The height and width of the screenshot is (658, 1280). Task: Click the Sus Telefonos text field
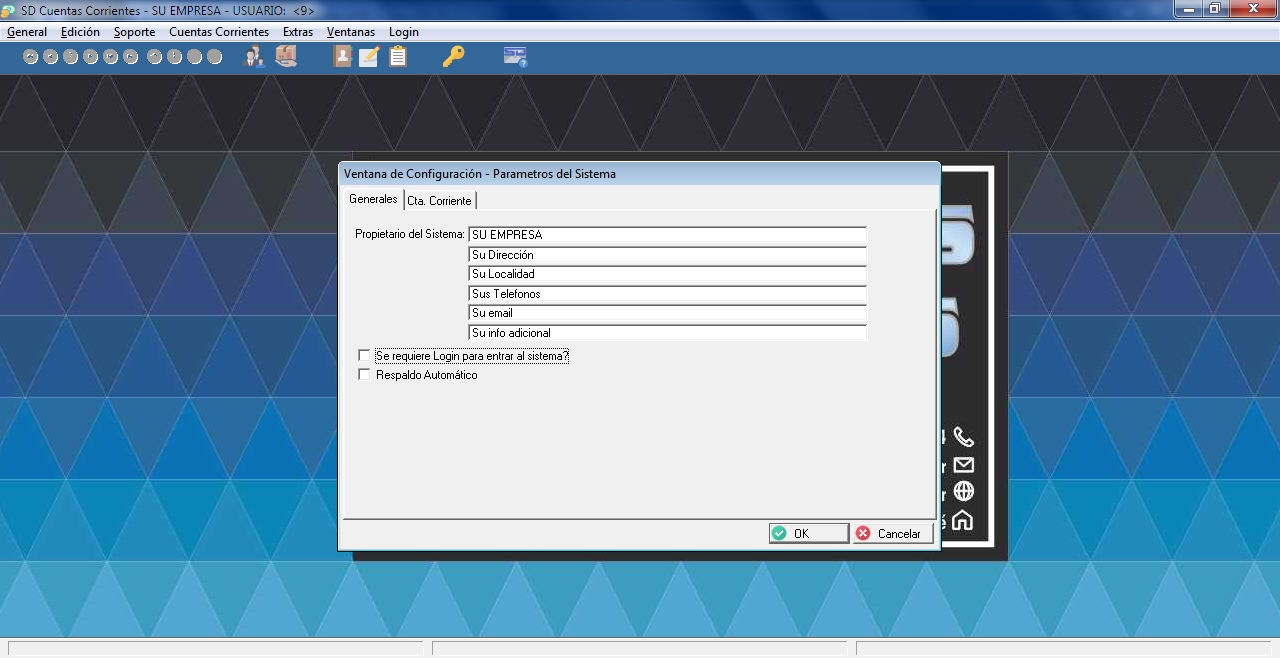point(666,294)
